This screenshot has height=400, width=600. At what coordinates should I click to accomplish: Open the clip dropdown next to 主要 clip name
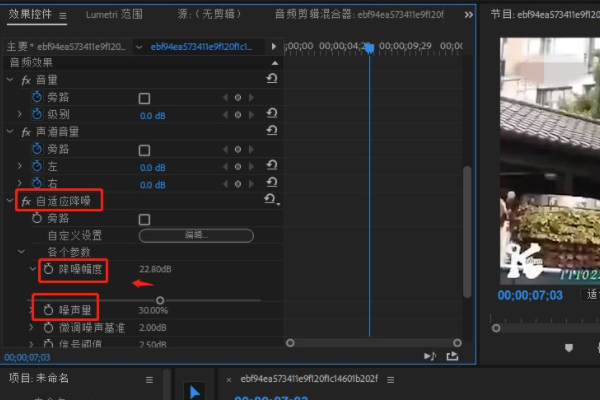139,47
